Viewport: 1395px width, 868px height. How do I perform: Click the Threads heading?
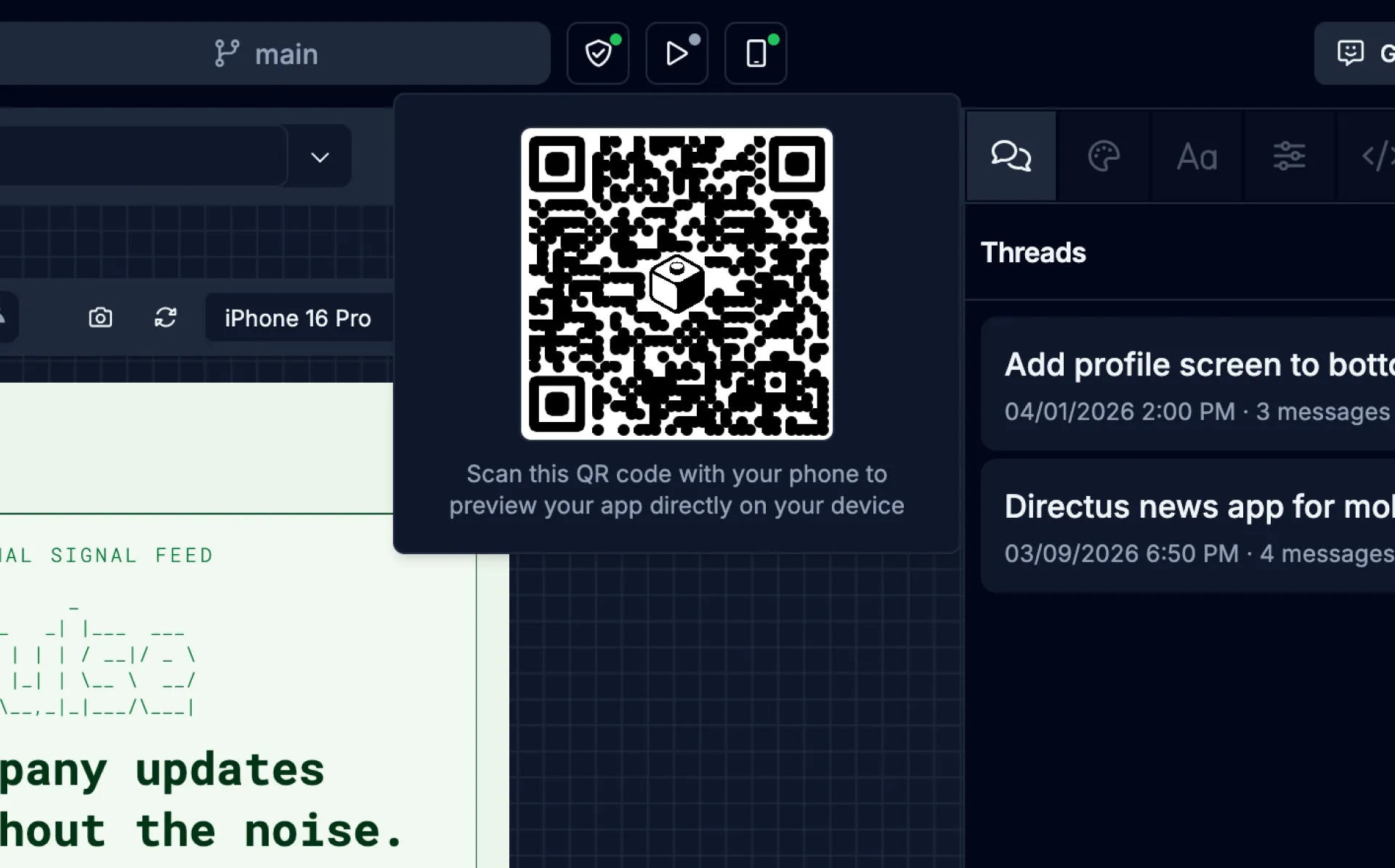pyautogui.click(x=1033, y=253)
